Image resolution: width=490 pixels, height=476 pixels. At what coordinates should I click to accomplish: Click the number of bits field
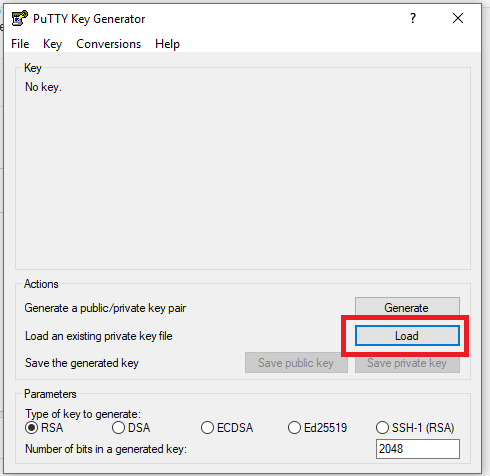pyautogui.click(x=418, y=449)
